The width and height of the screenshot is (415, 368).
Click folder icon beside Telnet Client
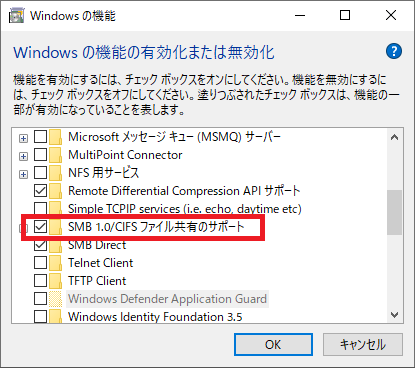coord(55,263)
